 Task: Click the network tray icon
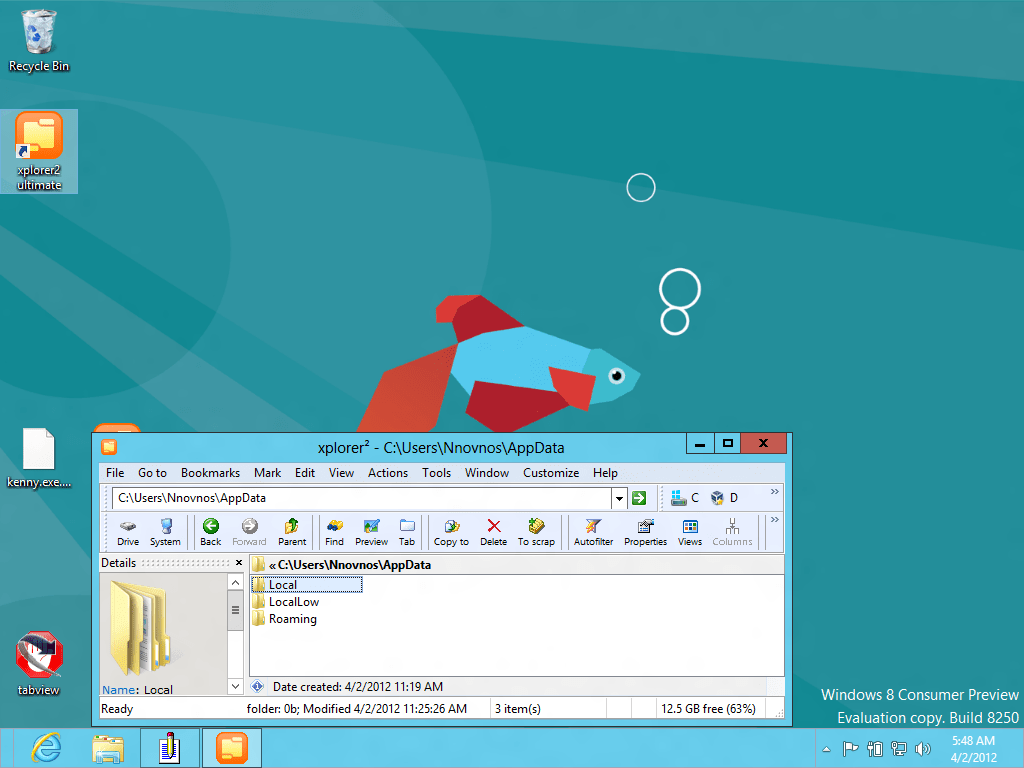pyautogui.click(x=899, y=749)
